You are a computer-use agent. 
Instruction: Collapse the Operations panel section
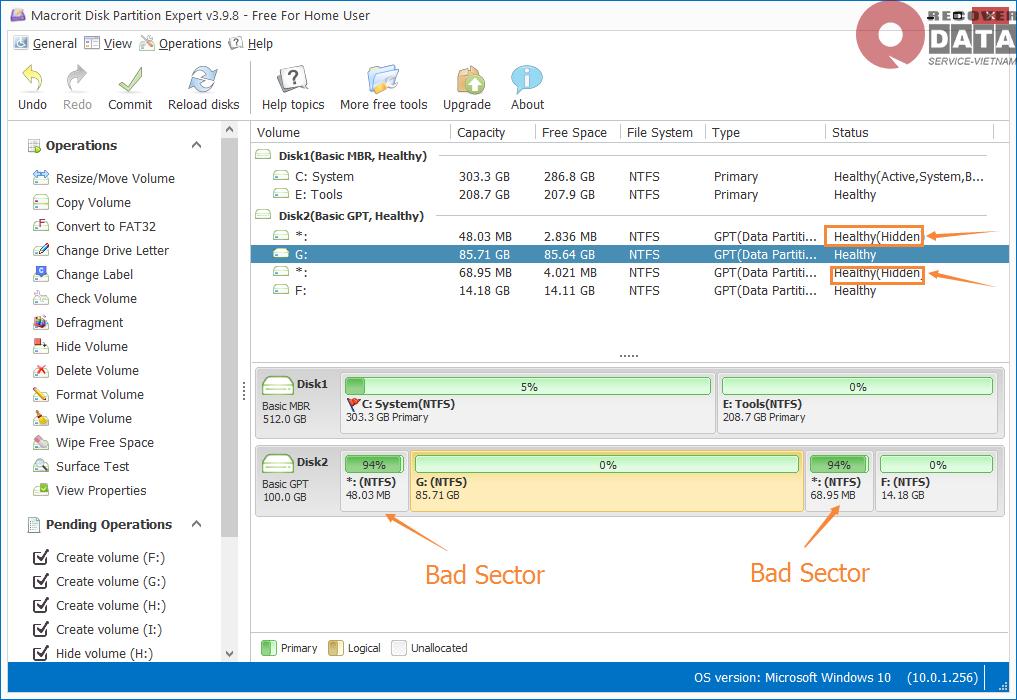click(197, 145)
